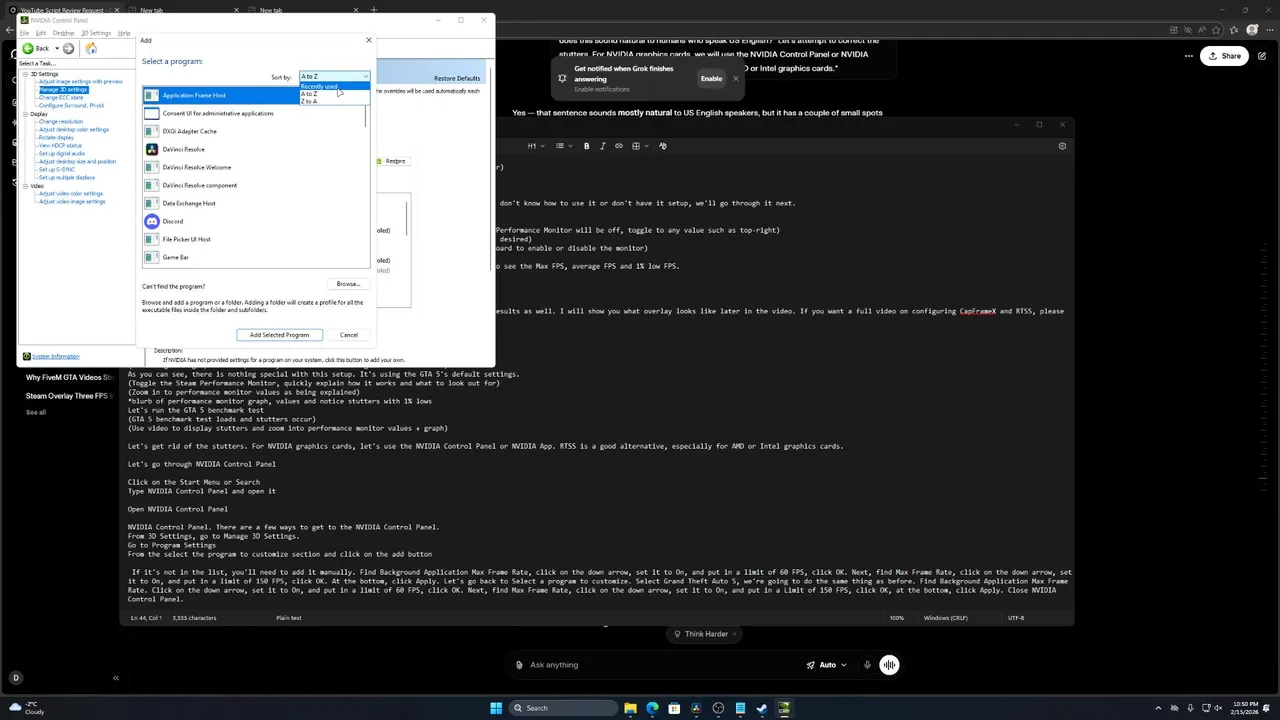The image size is (1280, 720).
Task: Open File Explorer from taskbar
Action: click(x=630, y=708)
